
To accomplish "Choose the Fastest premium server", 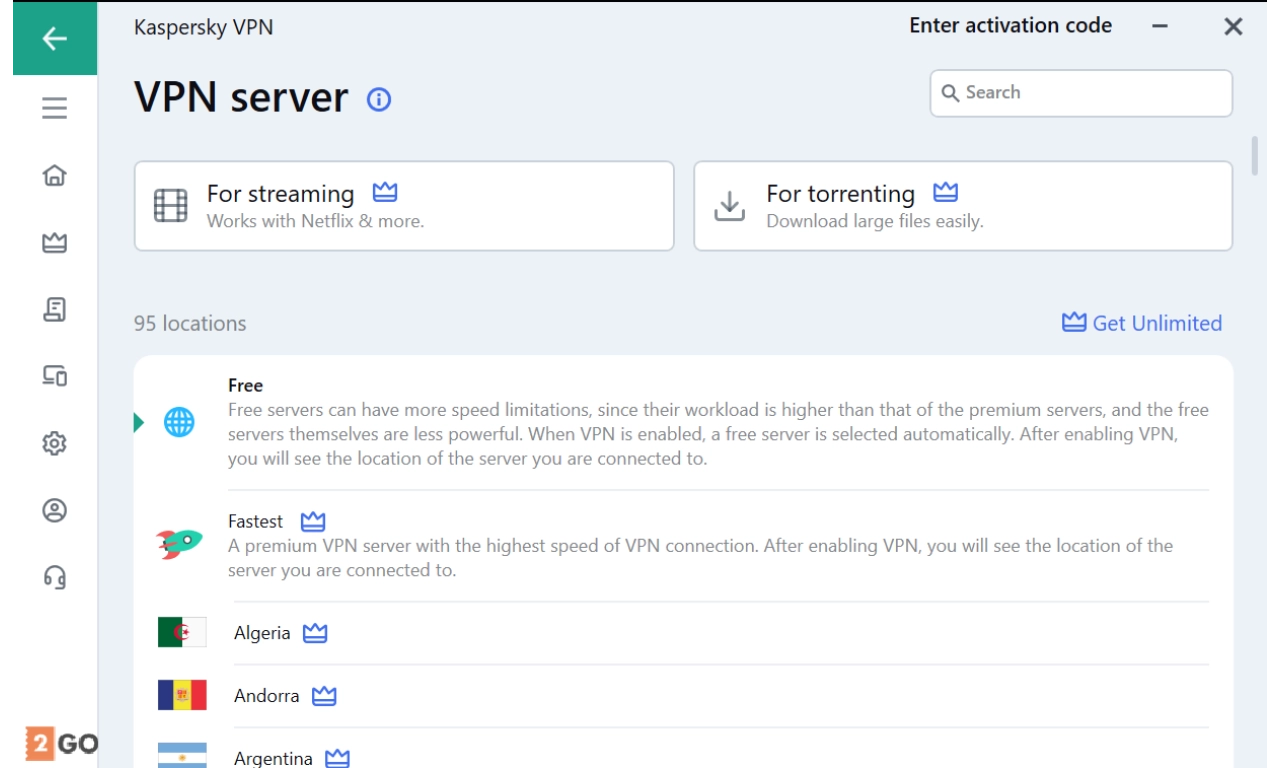I will point(682,546).
